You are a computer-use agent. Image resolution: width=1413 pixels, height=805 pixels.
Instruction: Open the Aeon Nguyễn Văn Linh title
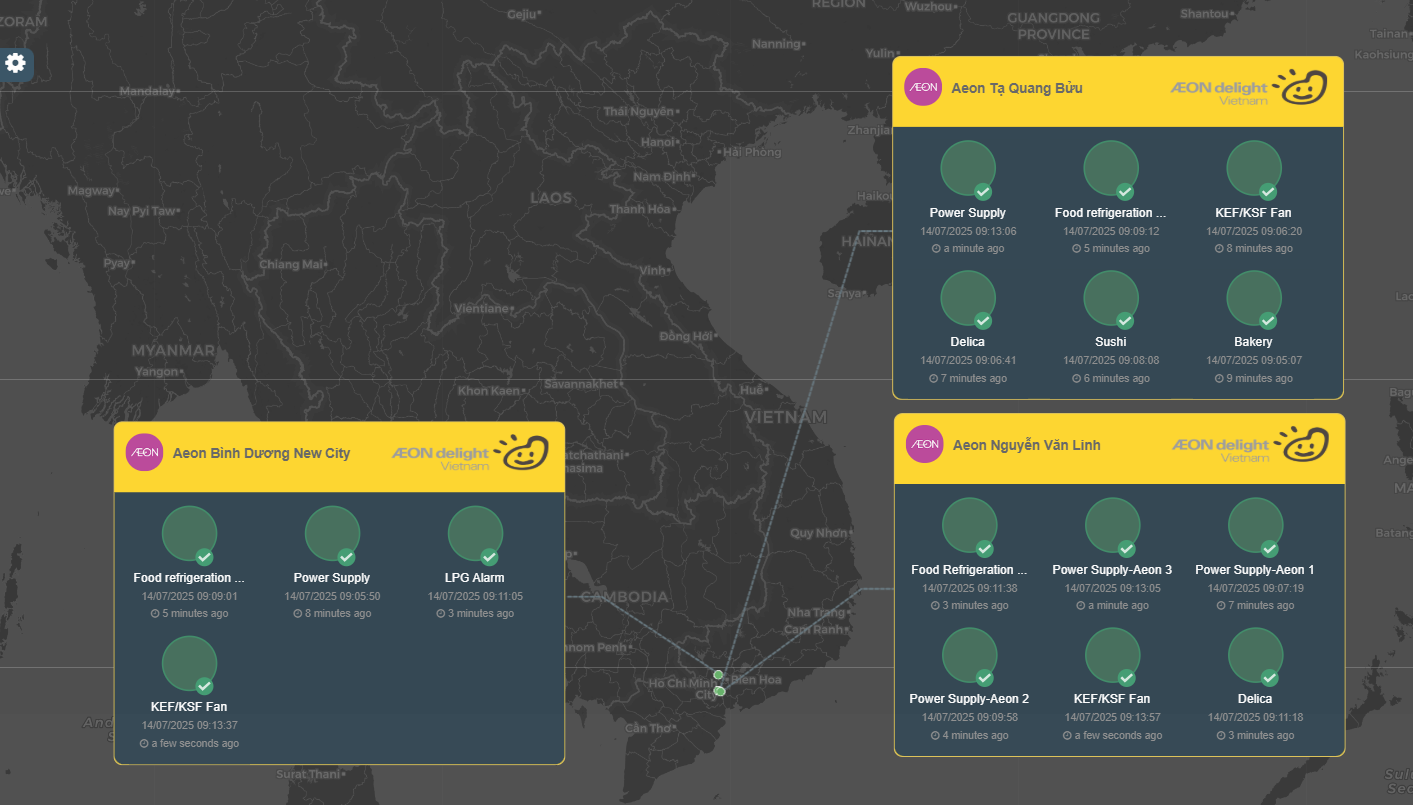coord(1027,445)
